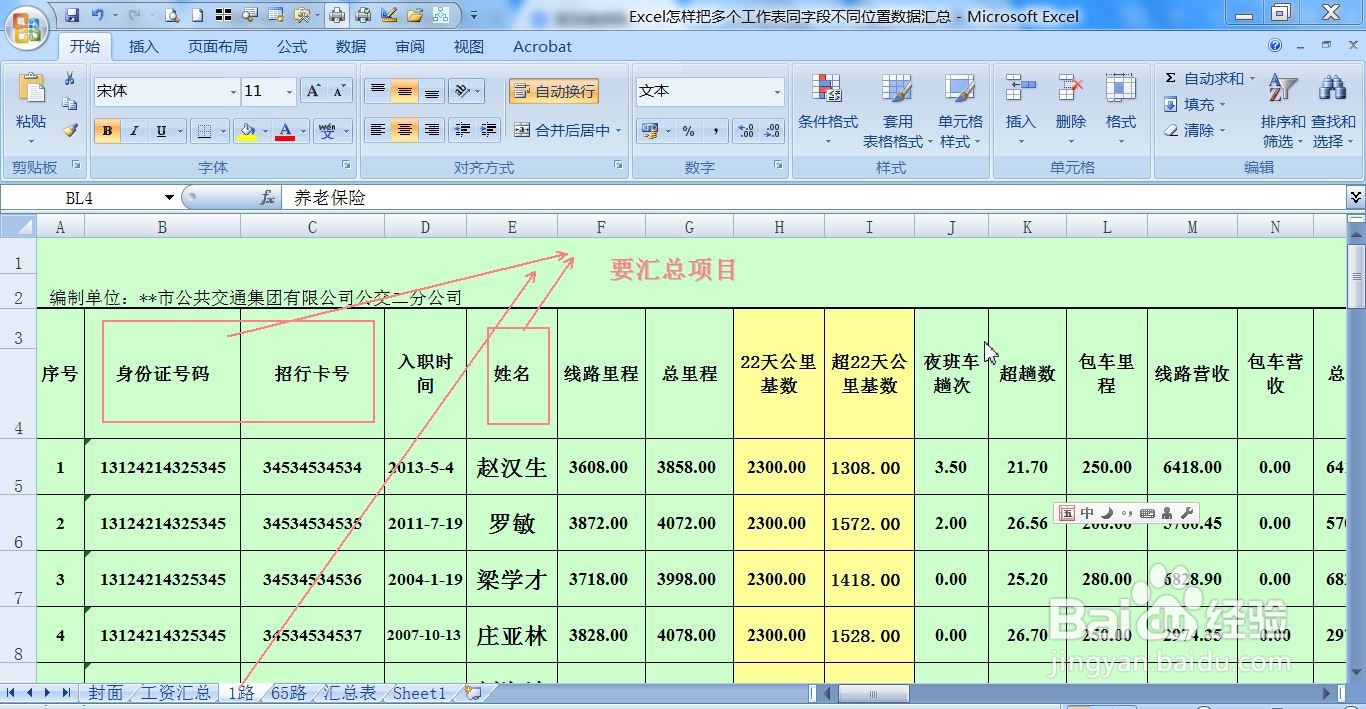Image resolution: width=1366 pixels, height=709 pixels.
Task: Click the Save icon in Quick Access Toolbar
Action: pos(71,13)
